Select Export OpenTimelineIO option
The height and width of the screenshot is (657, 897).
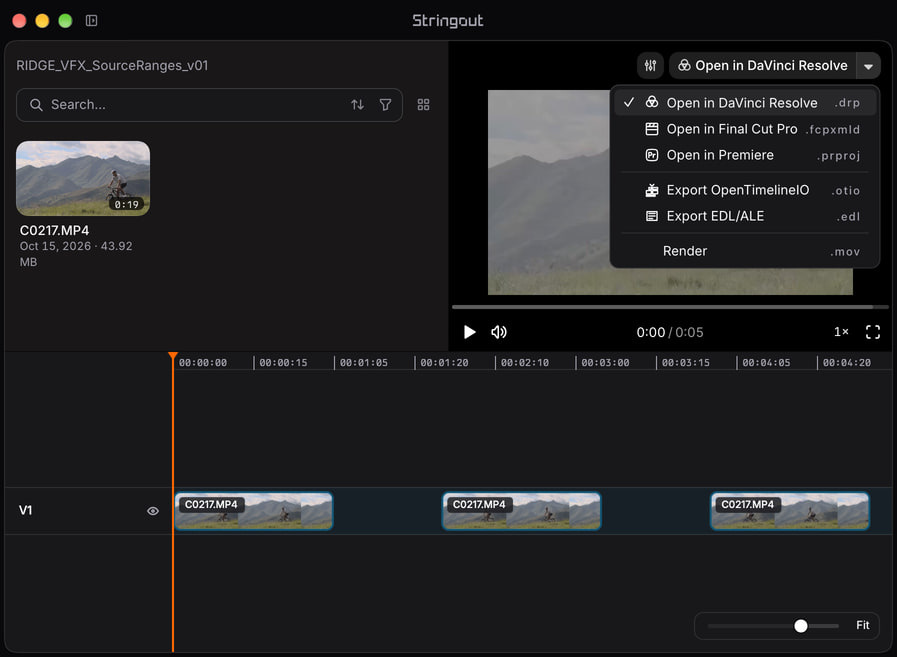pyautogui.click(x=745, y=190)
